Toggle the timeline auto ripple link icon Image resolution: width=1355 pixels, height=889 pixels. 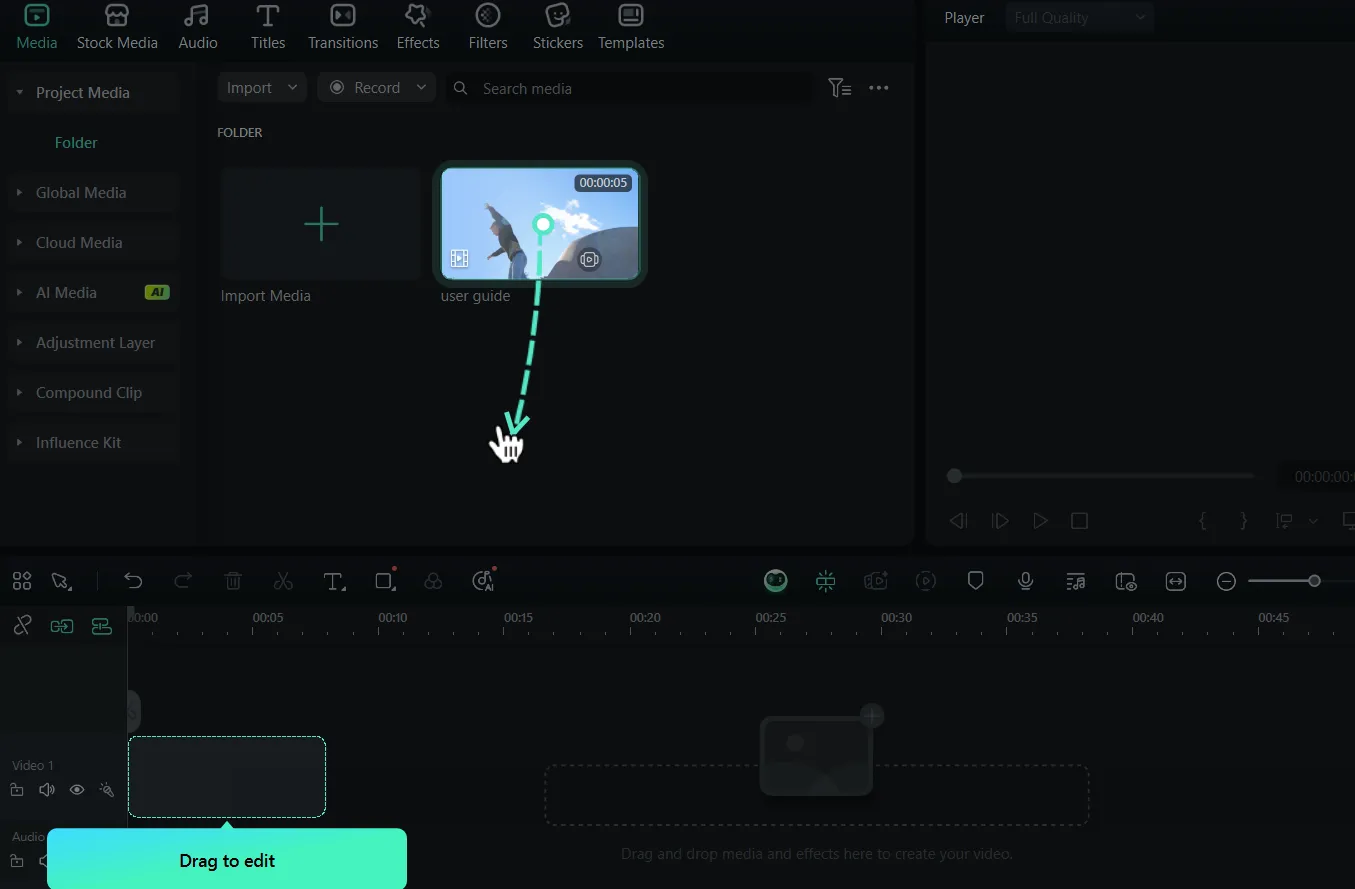click(x=22, y=626)
